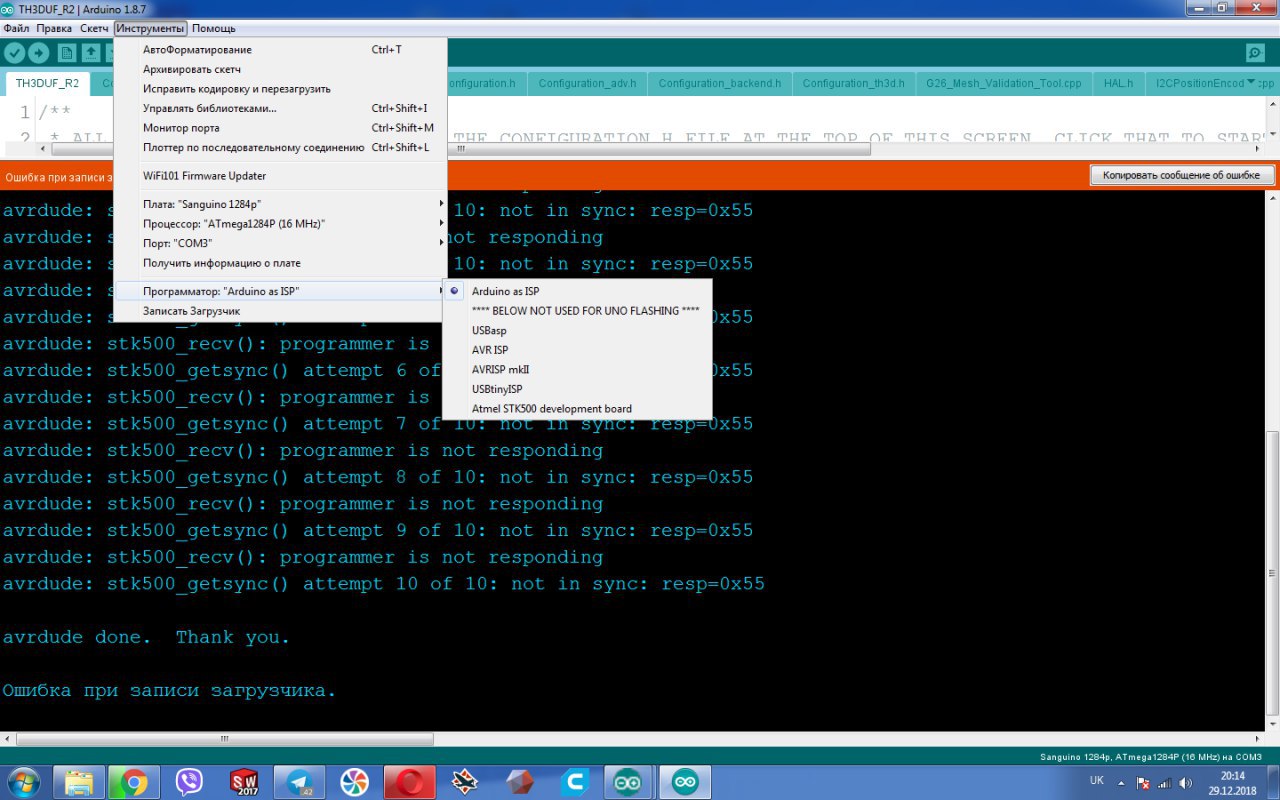
Task: Launch WiFi101 Firmware Updater
Action: pos(280,176)
